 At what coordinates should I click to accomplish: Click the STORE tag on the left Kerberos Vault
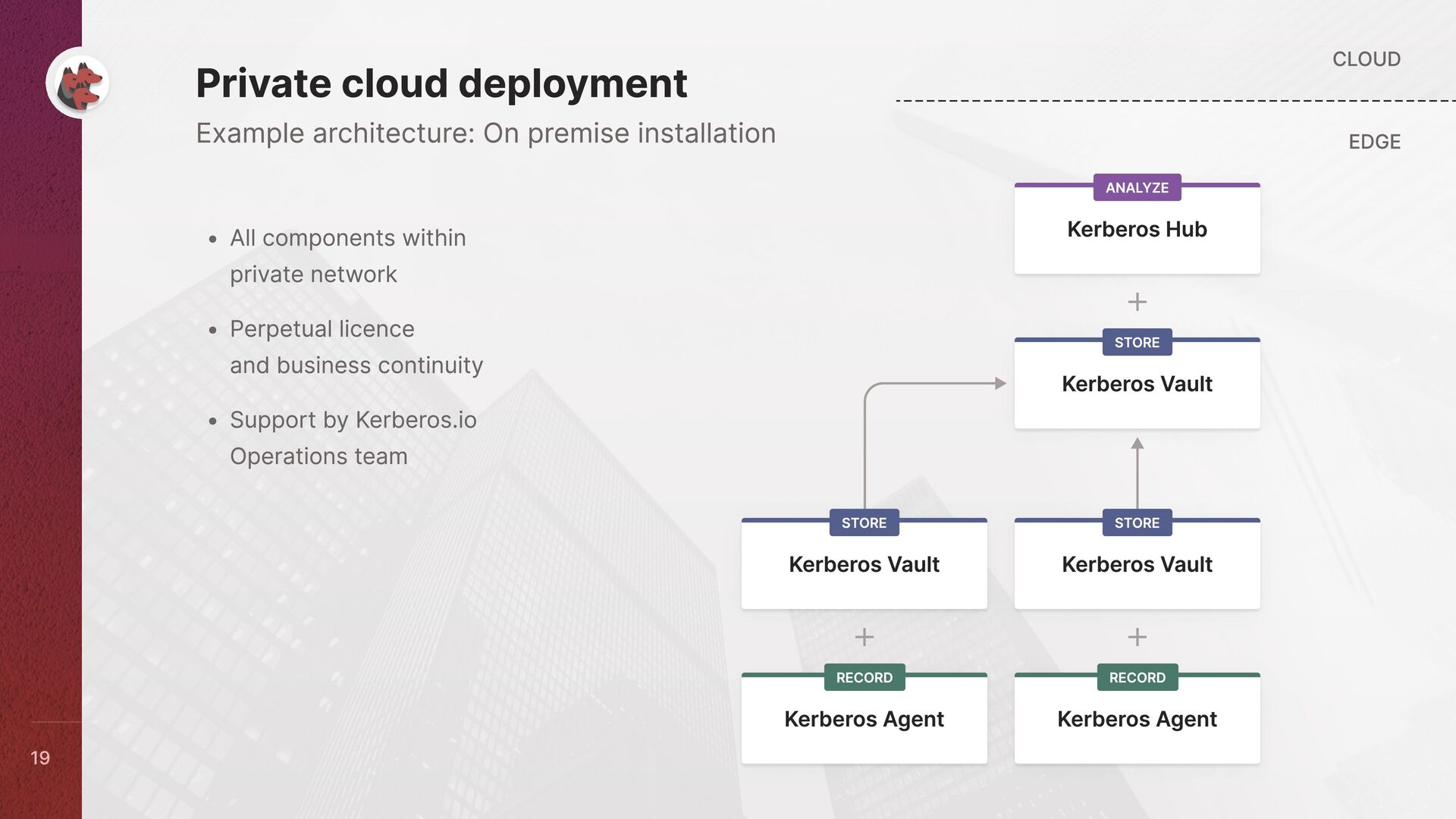point(864,522)
